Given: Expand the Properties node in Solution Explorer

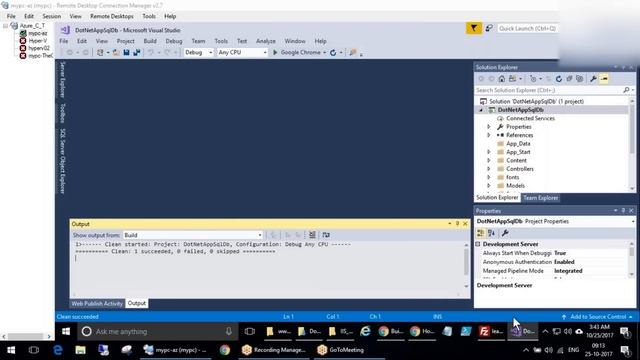Looking at the screenshot, I should [x=489, y=127].
